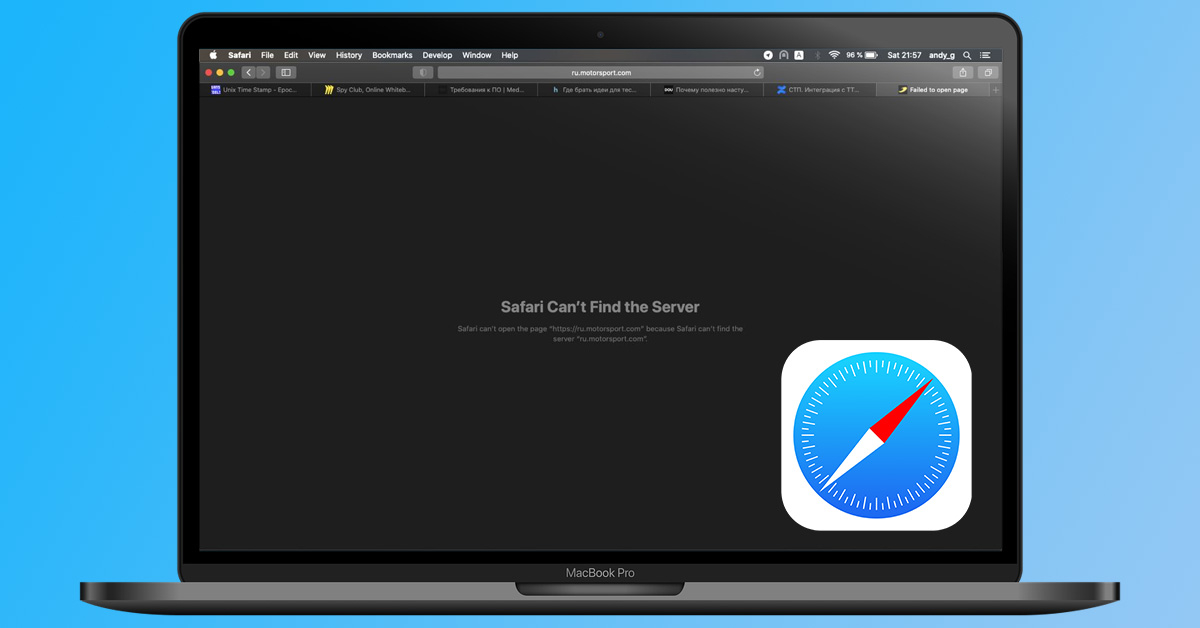
Task: Open Wi-Fi status menu
Action: pyautogui.click(x=833, y=55)
